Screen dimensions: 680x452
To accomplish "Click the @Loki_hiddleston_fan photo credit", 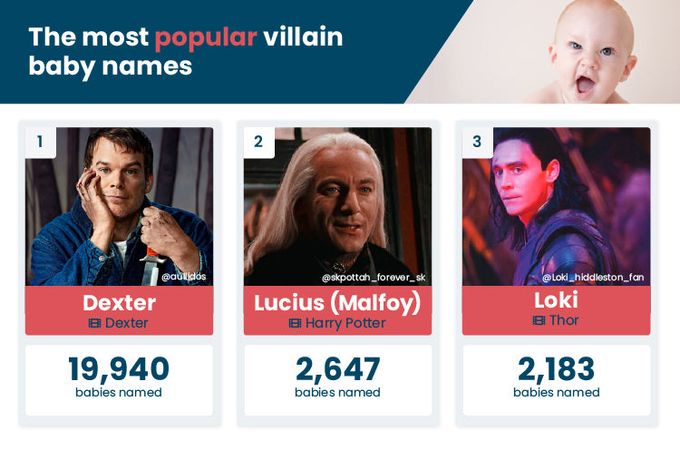I will tap(592, 277).
